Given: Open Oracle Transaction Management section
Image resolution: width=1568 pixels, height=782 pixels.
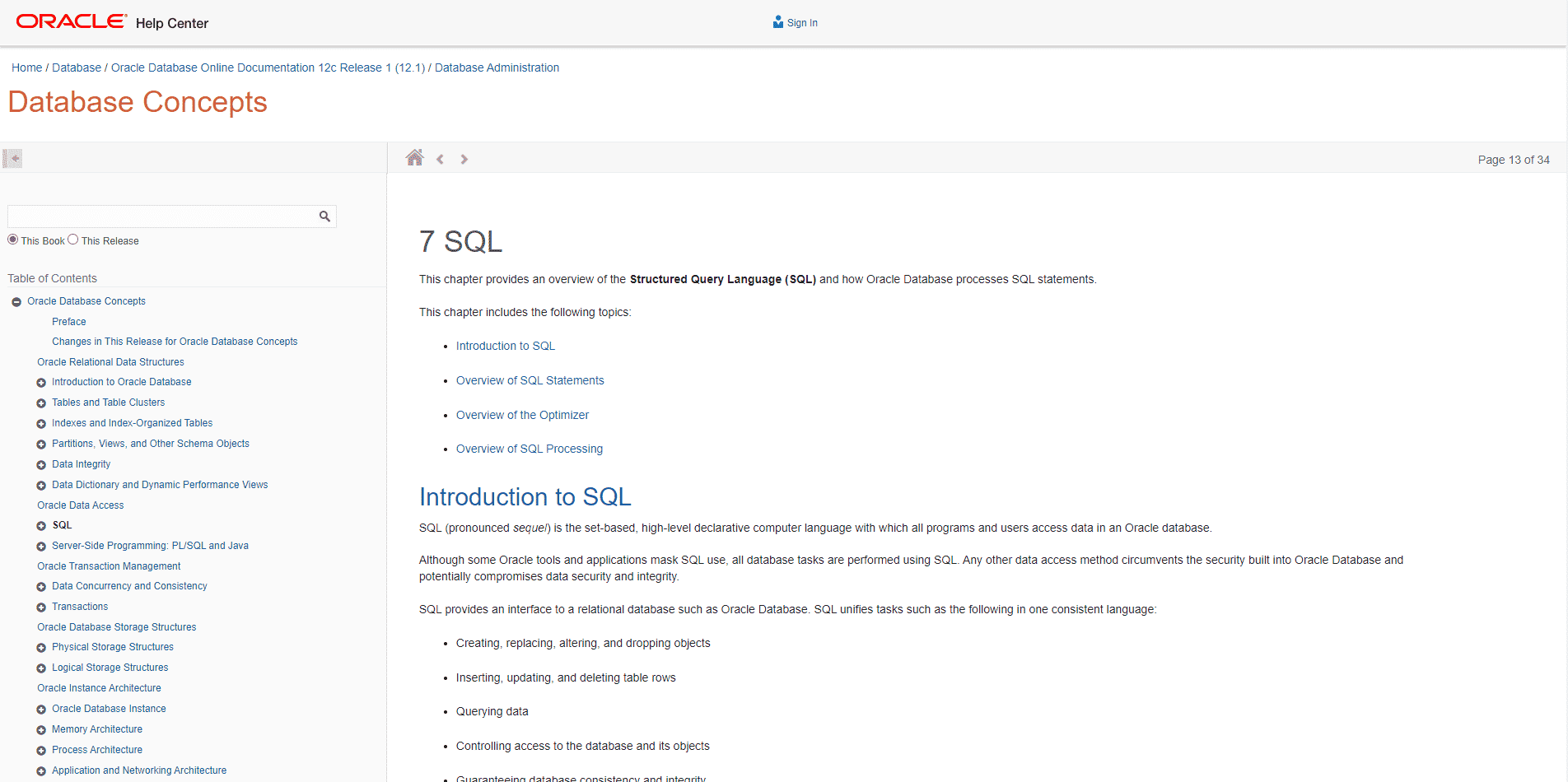Looking at the screenshot, I should pos(109,566).
